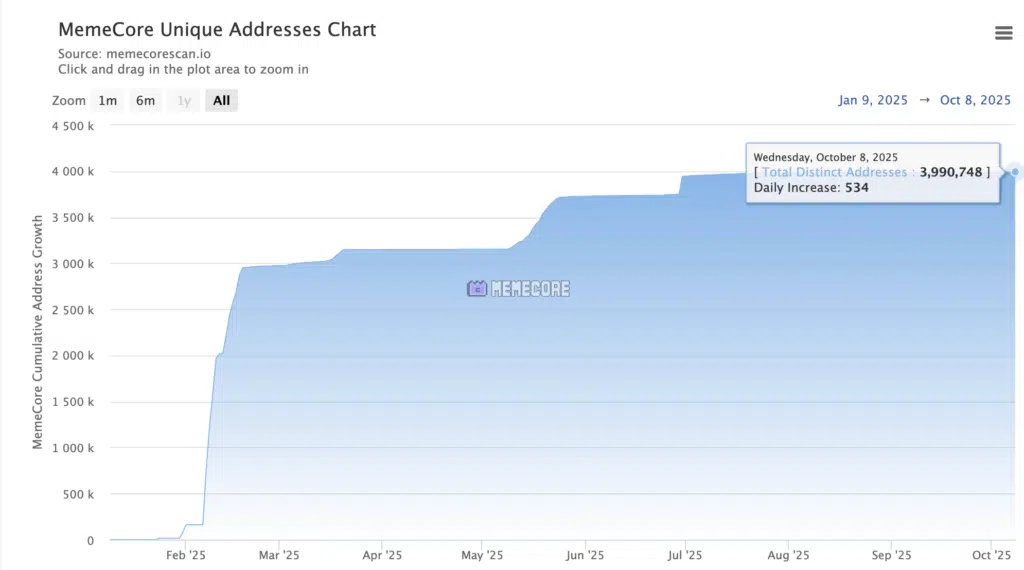
Task: Choose the 1y zoom option
Action: (x=183, y=100)
